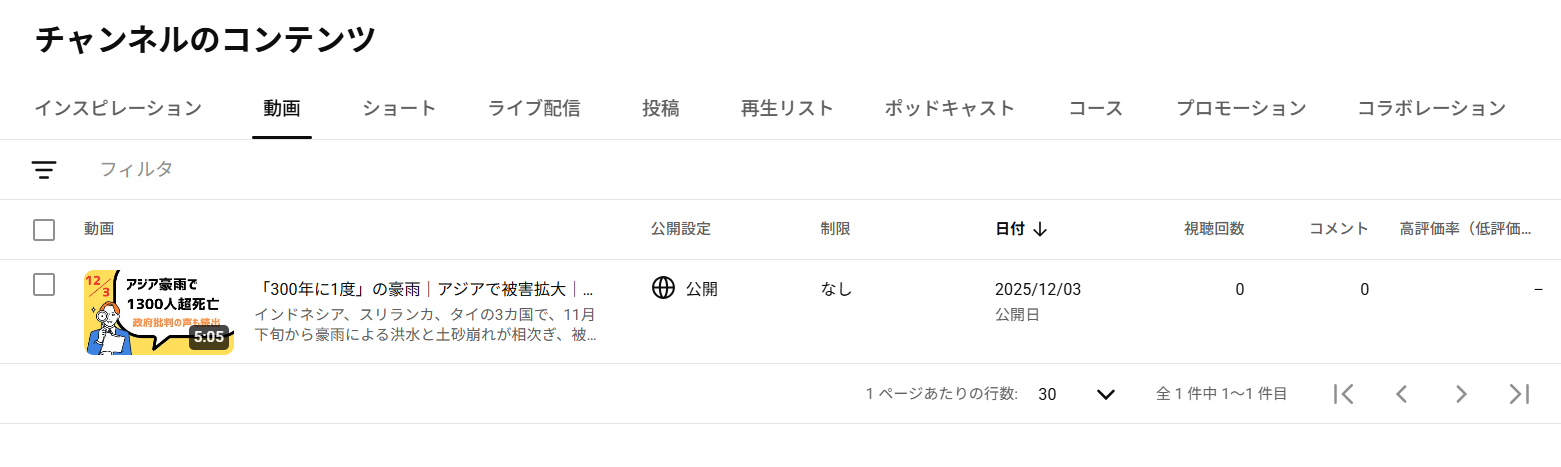
Task: Click the filter lines icon
Action: pyautogui.click(x=44, y=170)
